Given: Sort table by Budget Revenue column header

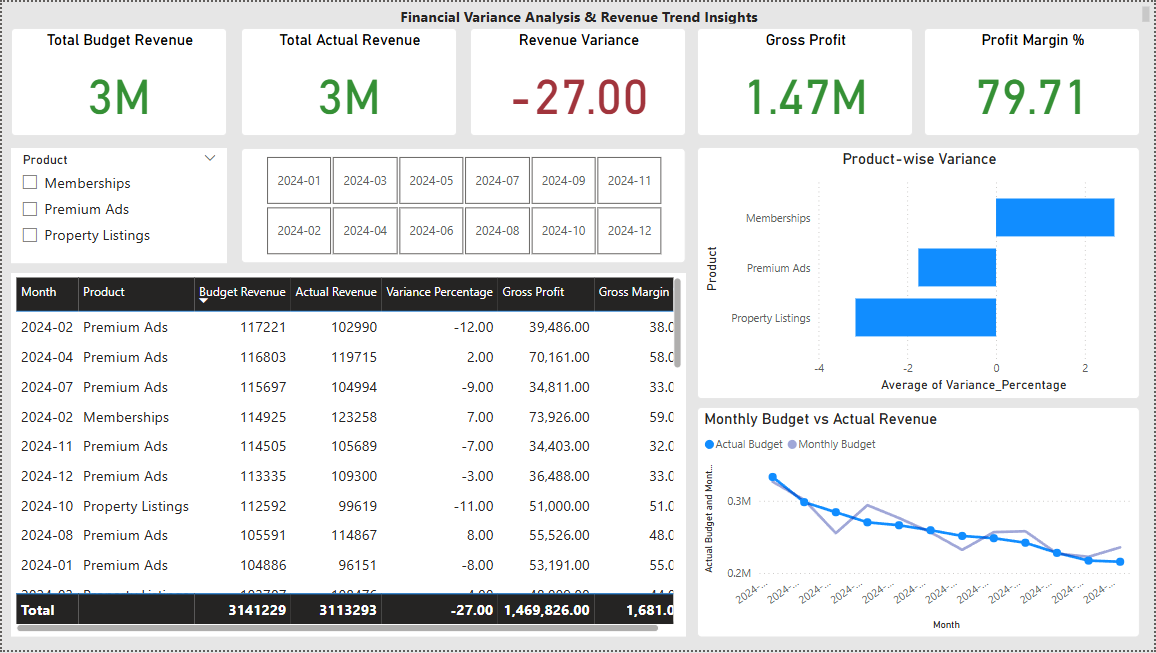Looking at the screenshot, I should click(242, 293).
